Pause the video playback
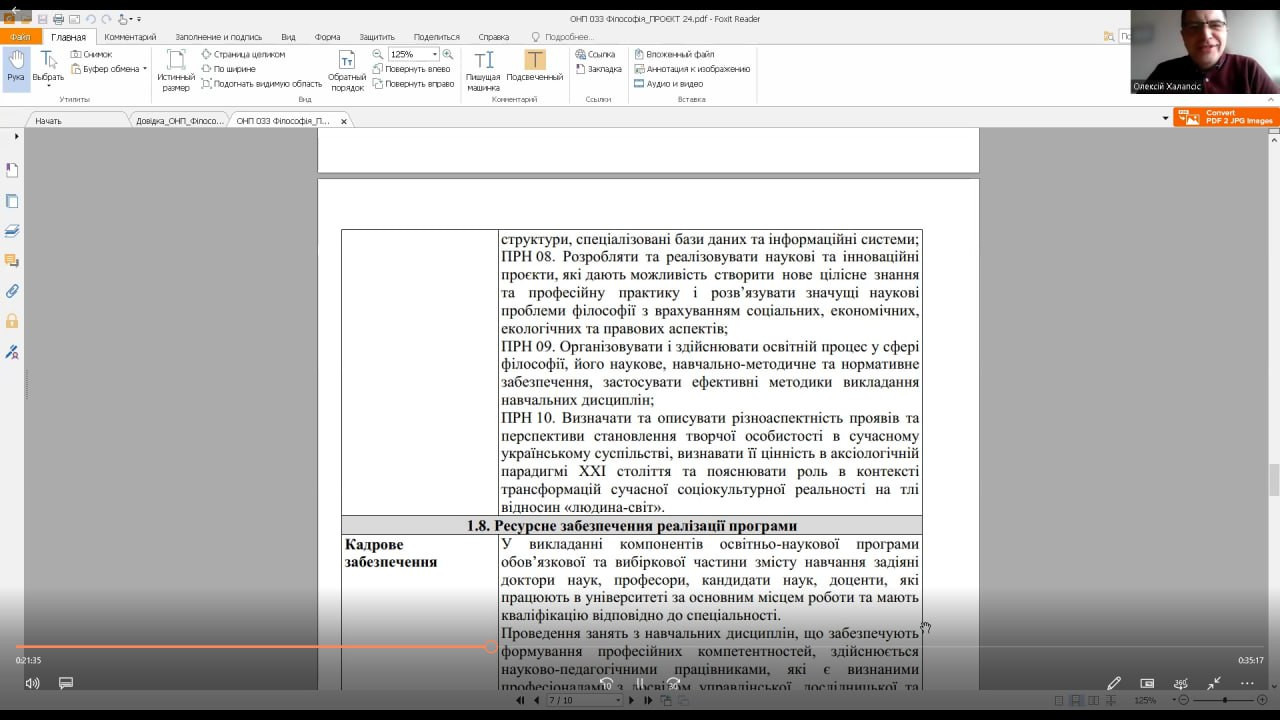The width and height of the screenshot is (1280, 720). (x=640, y=684)
